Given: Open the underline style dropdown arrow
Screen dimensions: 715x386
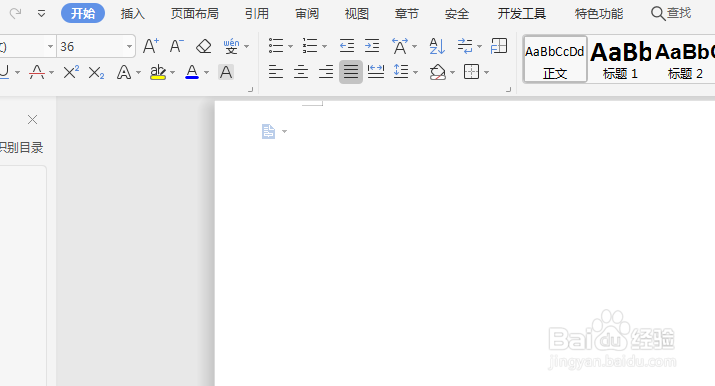Looking at the screenshot, I should [17, 72].
